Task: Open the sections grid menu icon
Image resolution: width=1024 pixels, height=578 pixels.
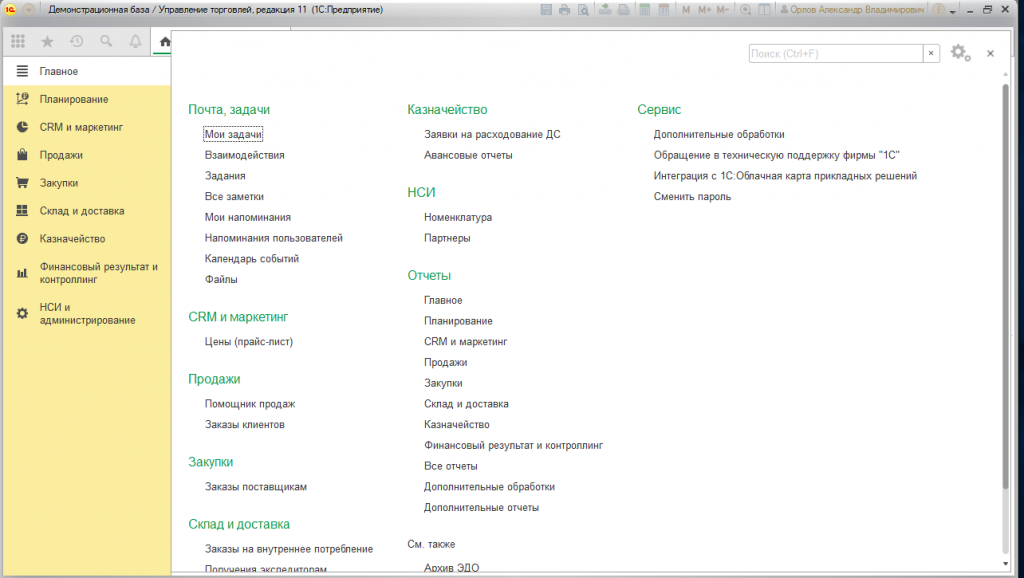Action: pos(18,41)
